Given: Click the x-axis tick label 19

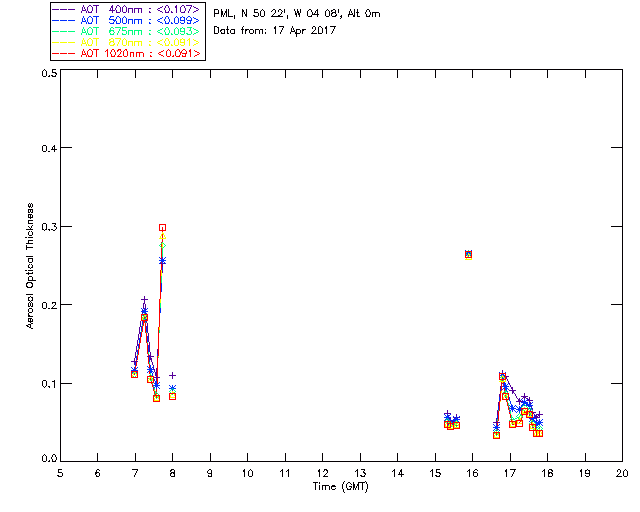Looking at the screenshot, I should click(x=585, y=473).
